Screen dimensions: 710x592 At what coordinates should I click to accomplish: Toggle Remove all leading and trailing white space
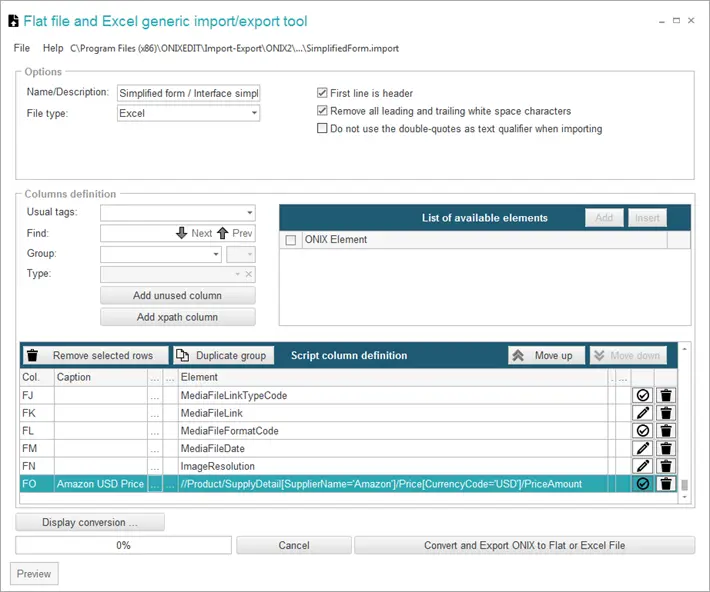pyautogui.click(x=322, y=111)
